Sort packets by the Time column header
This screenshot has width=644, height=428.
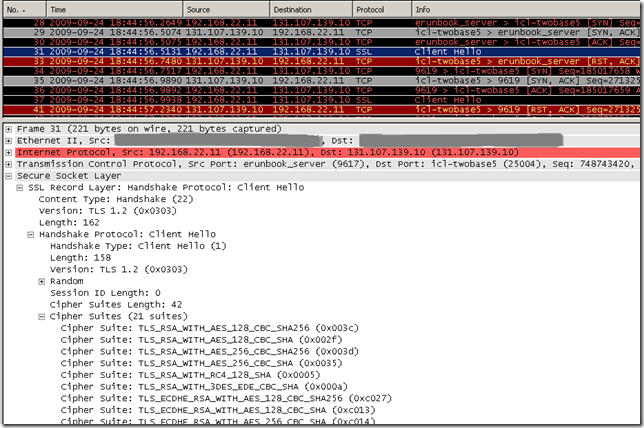coord(114,9)
